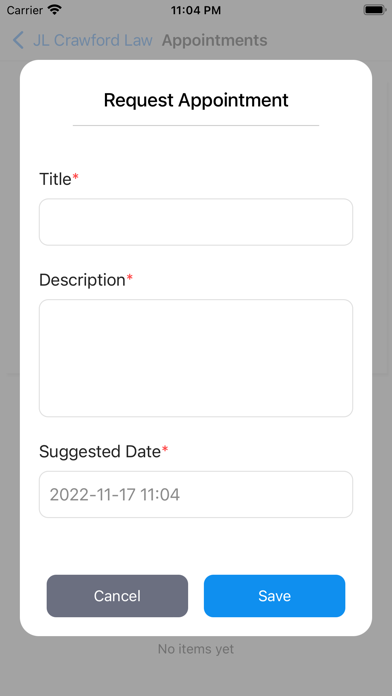Viewport: 392px width, 696px height.
Task: Click the red asterisk beside Description
Action: tap(130, 278)
